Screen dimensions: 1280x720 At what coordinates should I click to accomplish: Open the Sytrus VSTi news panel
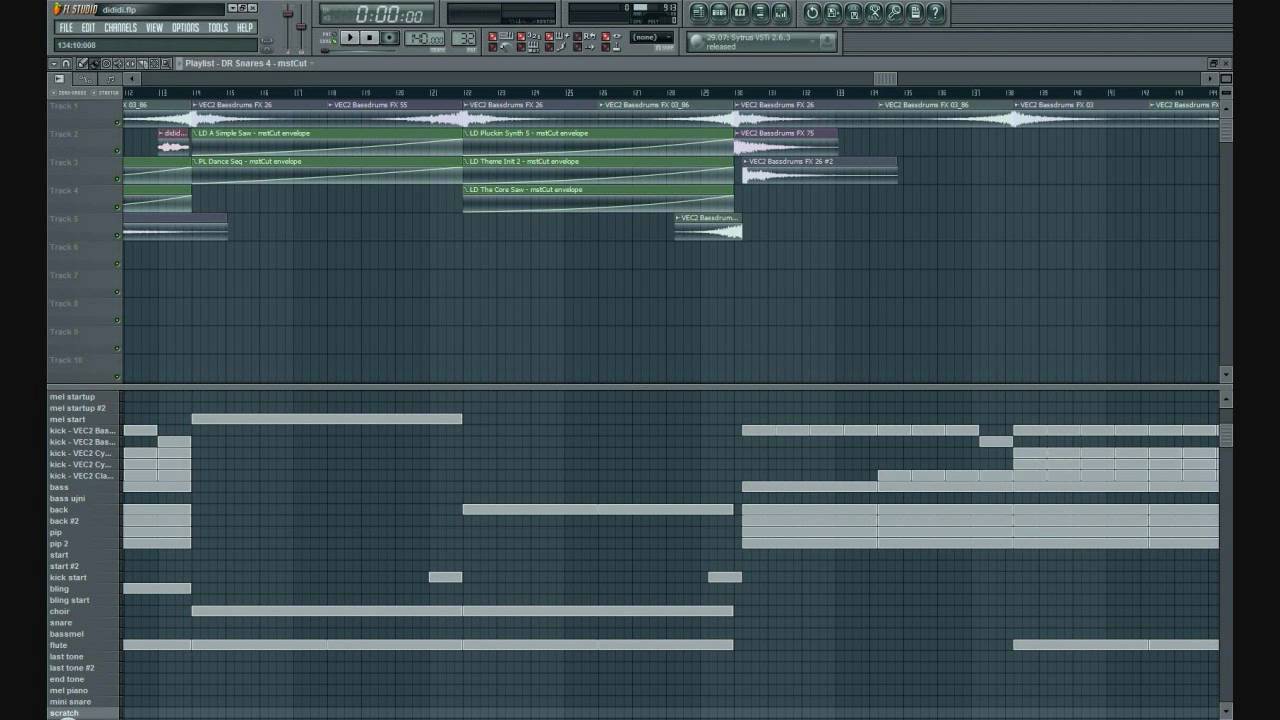(x=762, y=42)
